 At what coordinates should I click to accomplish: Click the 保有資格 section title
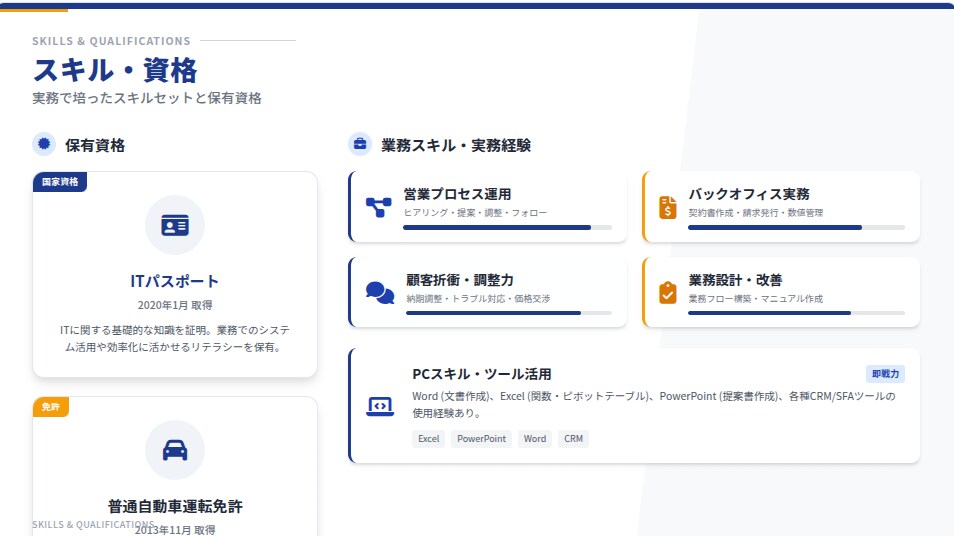pos(95,145)
